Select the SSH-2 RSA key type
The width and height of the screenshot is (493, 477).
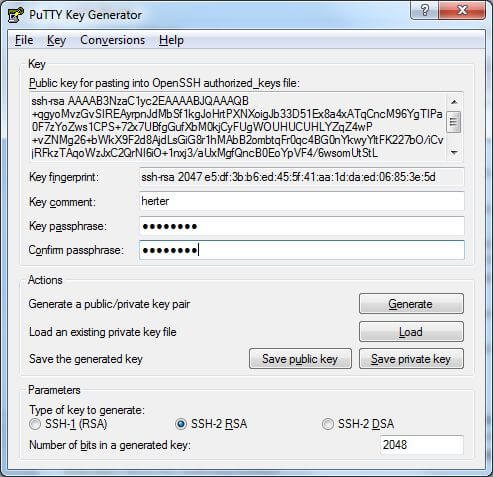(181, 424)
